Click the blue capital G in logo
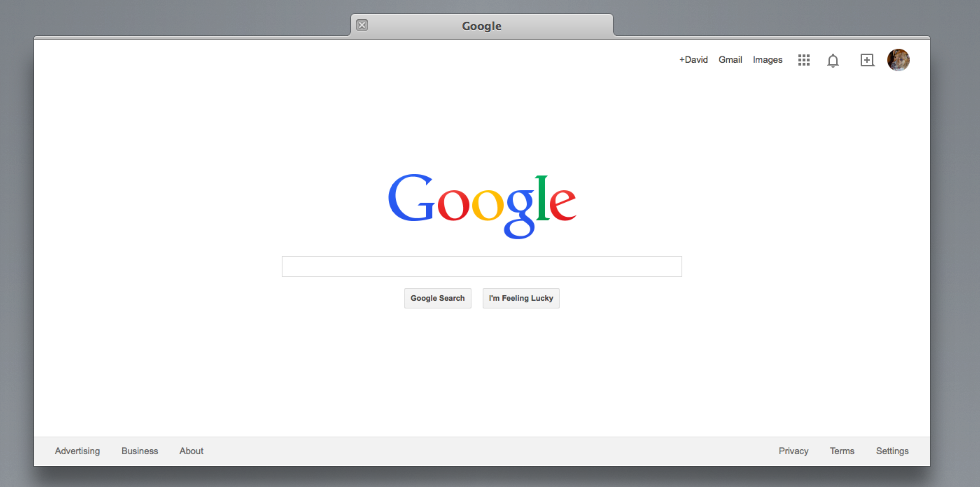 [410, 199]
